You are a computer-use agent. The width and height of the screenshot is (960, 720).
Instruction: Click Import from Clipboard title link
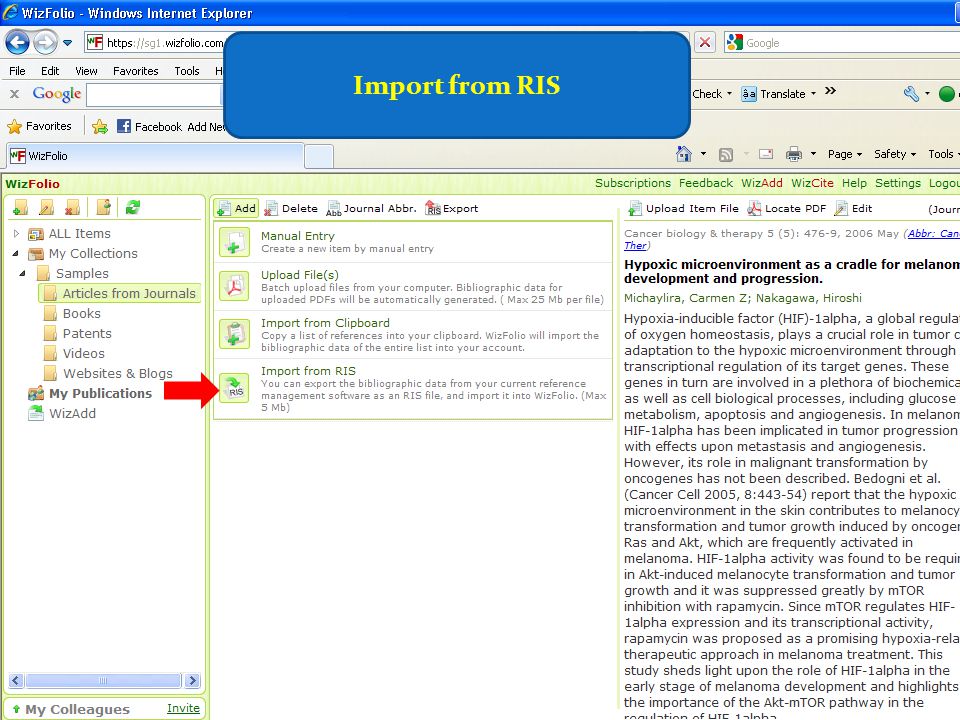tap(325, 323)
